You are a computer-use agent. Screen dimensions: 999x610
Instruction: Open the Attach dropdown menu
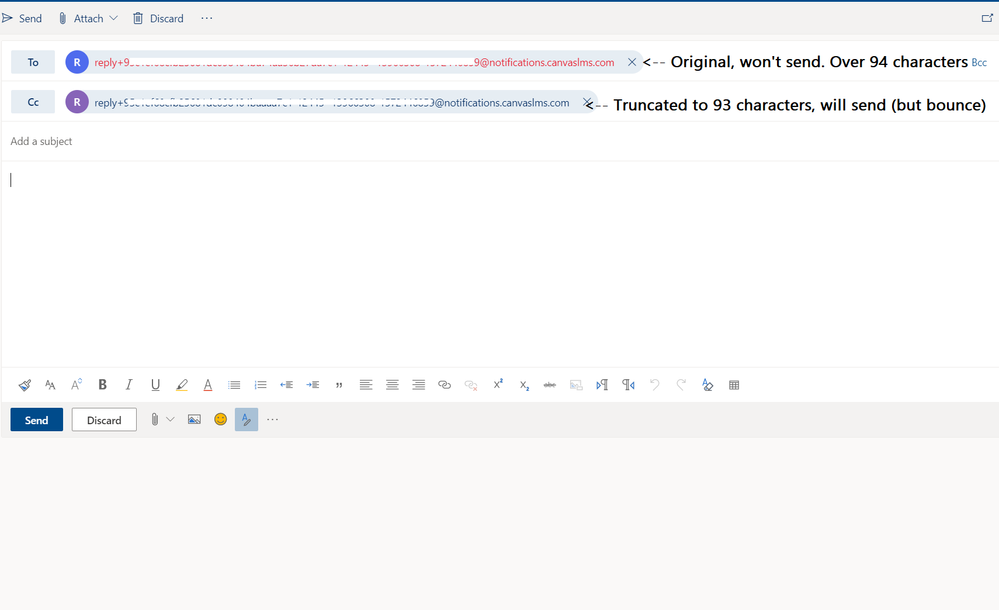tap(88, 18)
